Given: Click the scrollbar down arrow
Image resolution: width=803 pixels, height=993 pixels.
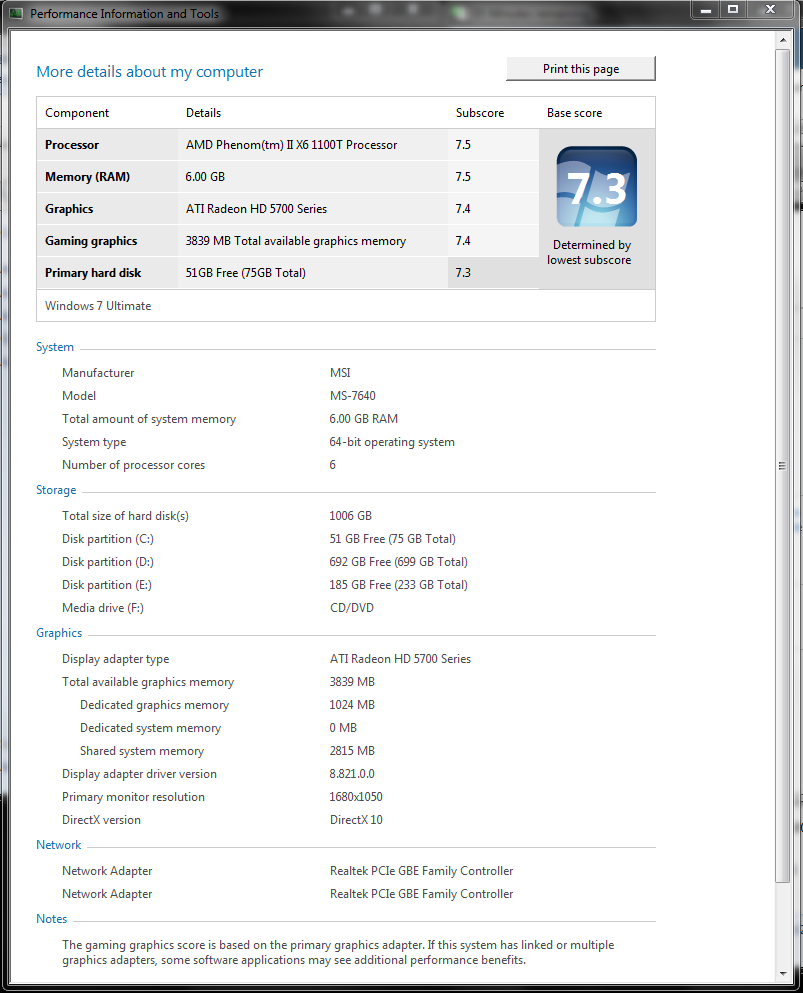Looking at the screenshot, I should [x=783, y=972].
